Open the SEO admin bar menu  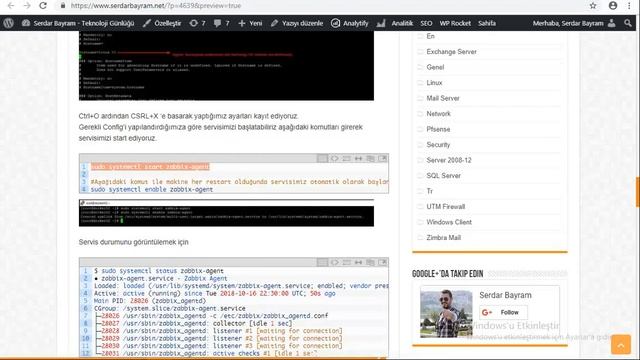[426, 23]
